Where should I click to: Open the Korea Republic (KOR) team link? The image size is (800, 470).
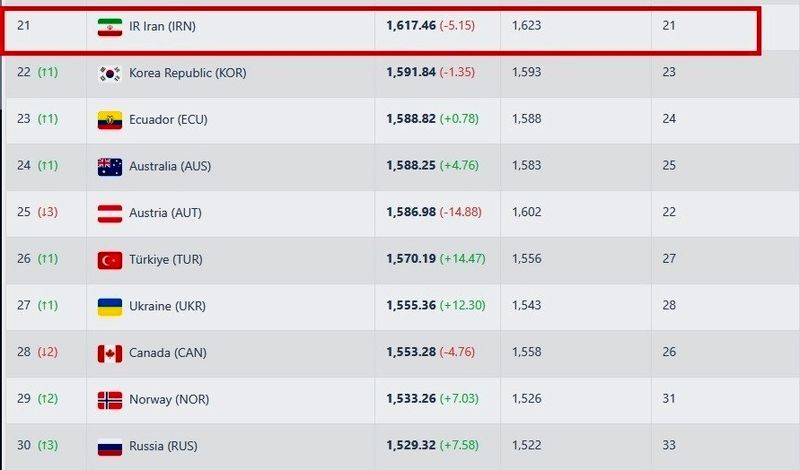click(187, 73)
